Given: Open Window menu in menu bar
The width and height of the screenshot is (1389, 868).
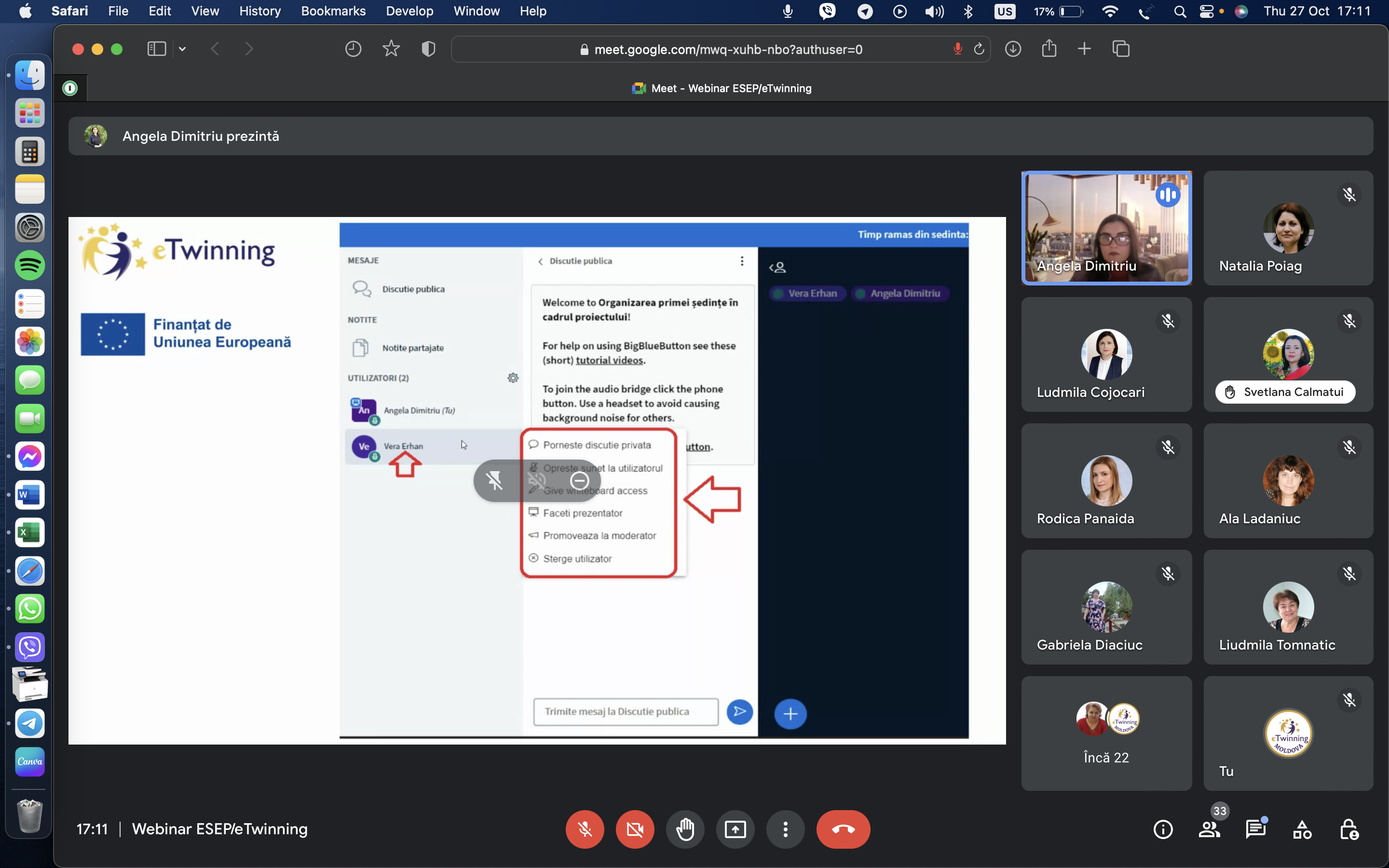Looking at the screenshot, I should (x=477, y=11).
